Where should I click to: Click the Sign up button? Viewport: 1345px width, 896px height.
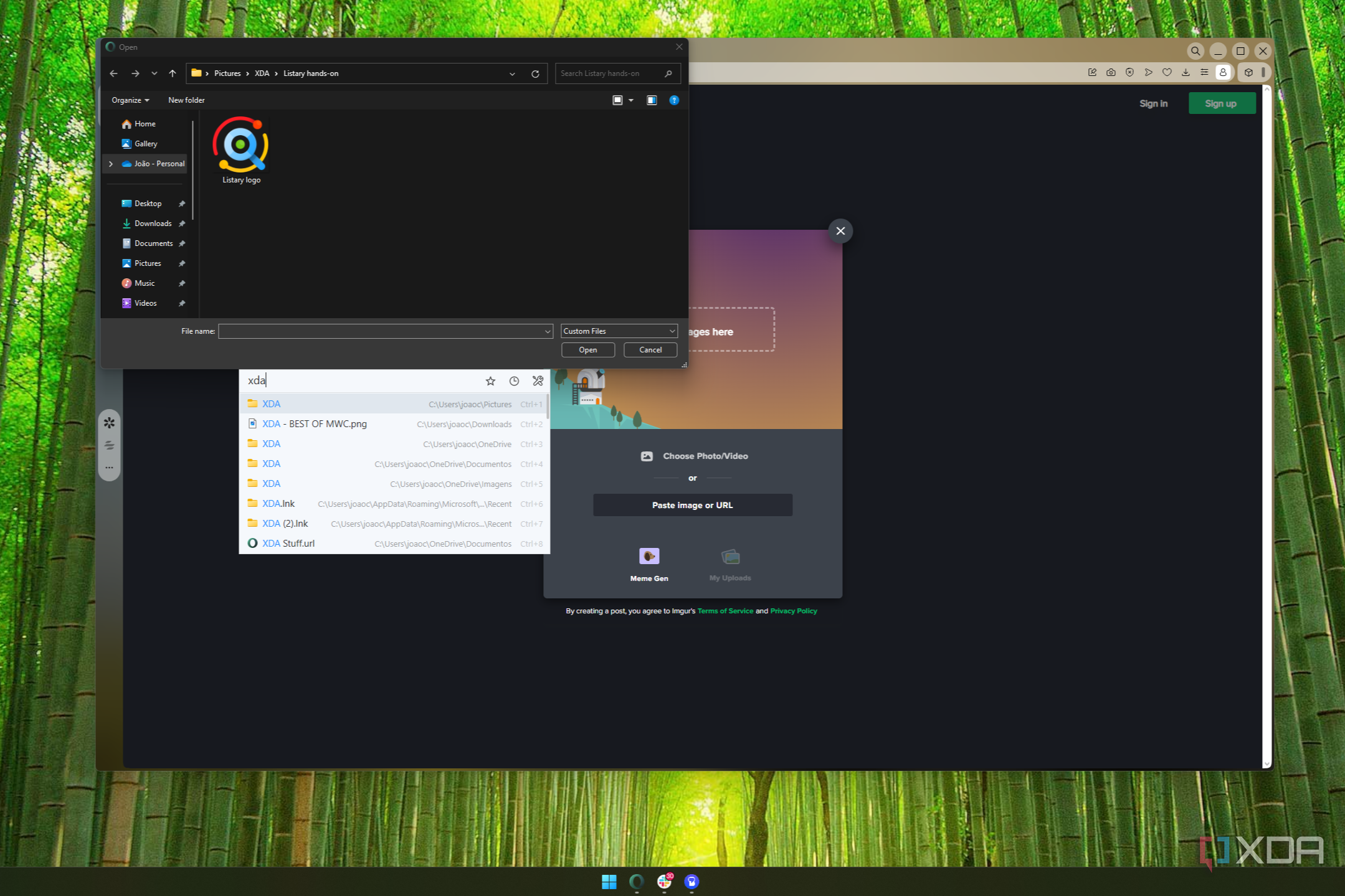click(1221, 103)
